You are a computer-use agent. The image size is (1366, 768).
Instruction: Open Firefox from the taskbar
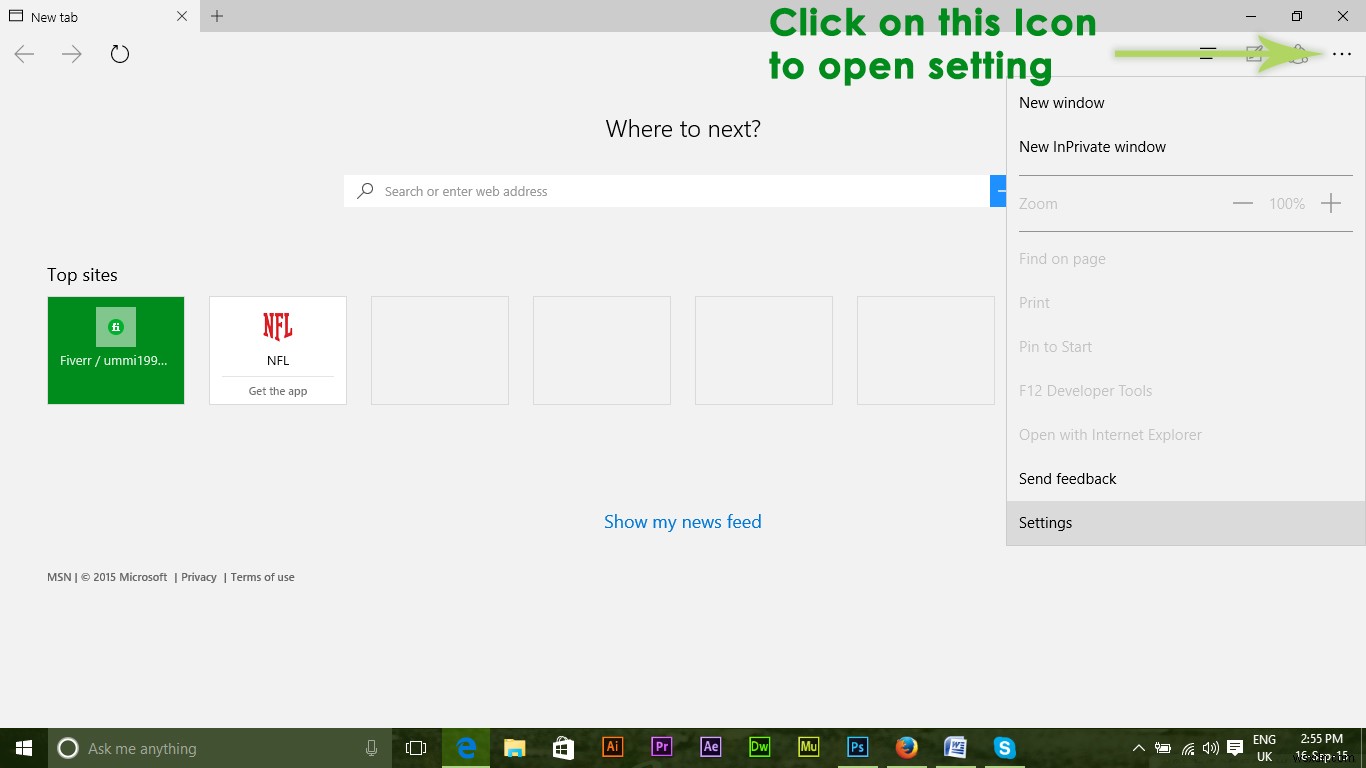(906, 747)
